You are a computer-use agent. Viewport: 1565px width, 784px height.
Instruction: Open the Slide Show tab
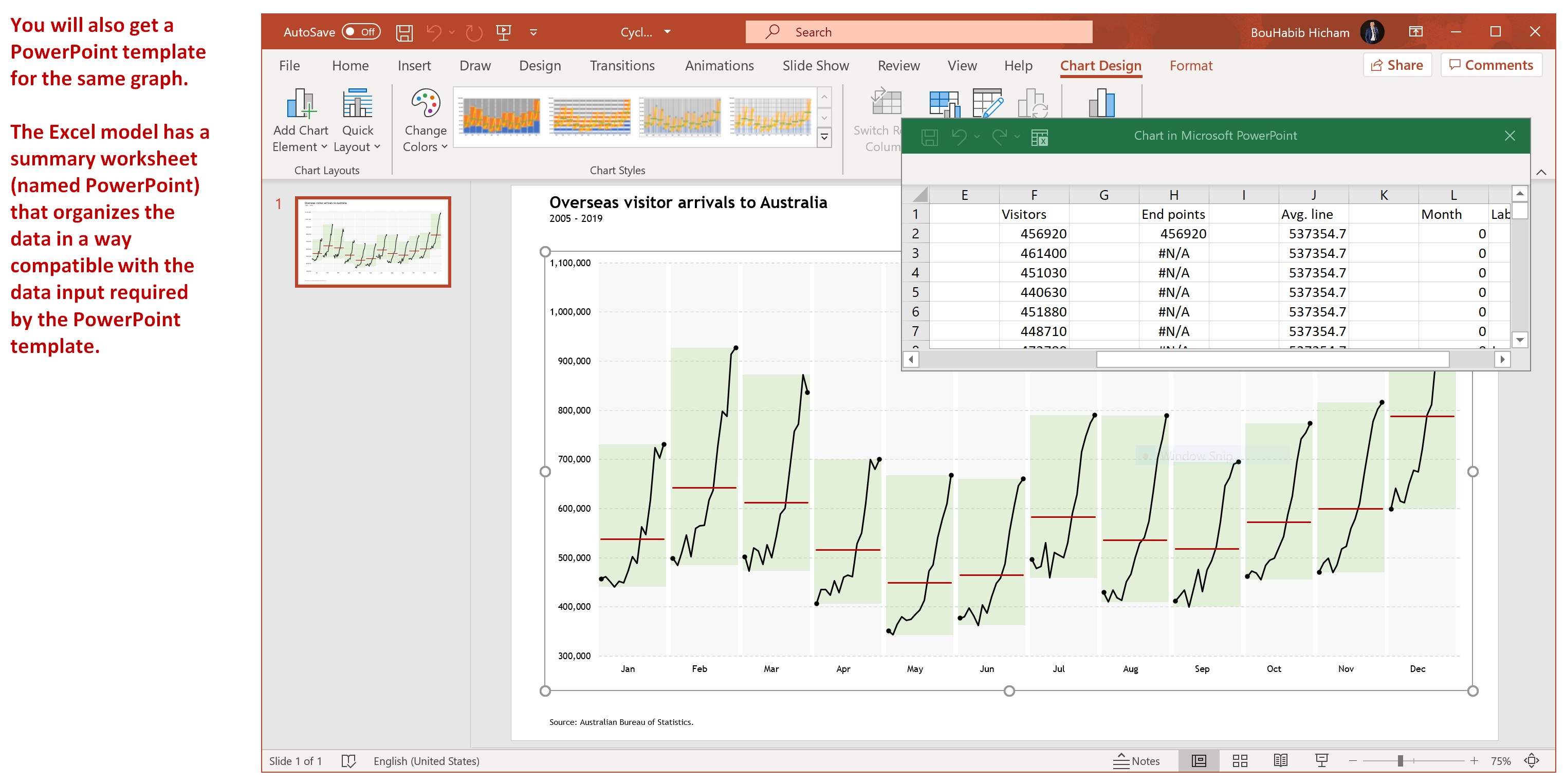point(815,66)
